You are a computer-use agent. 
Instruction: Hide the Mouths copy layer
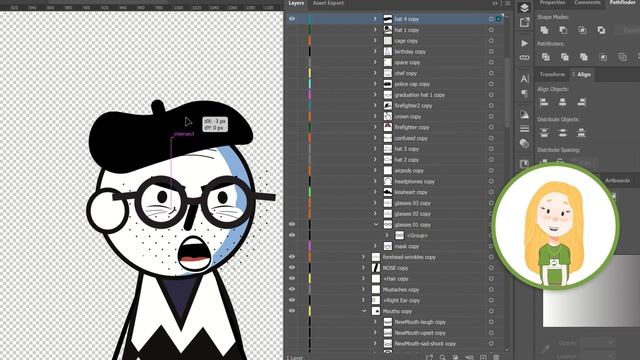(292, 311)
